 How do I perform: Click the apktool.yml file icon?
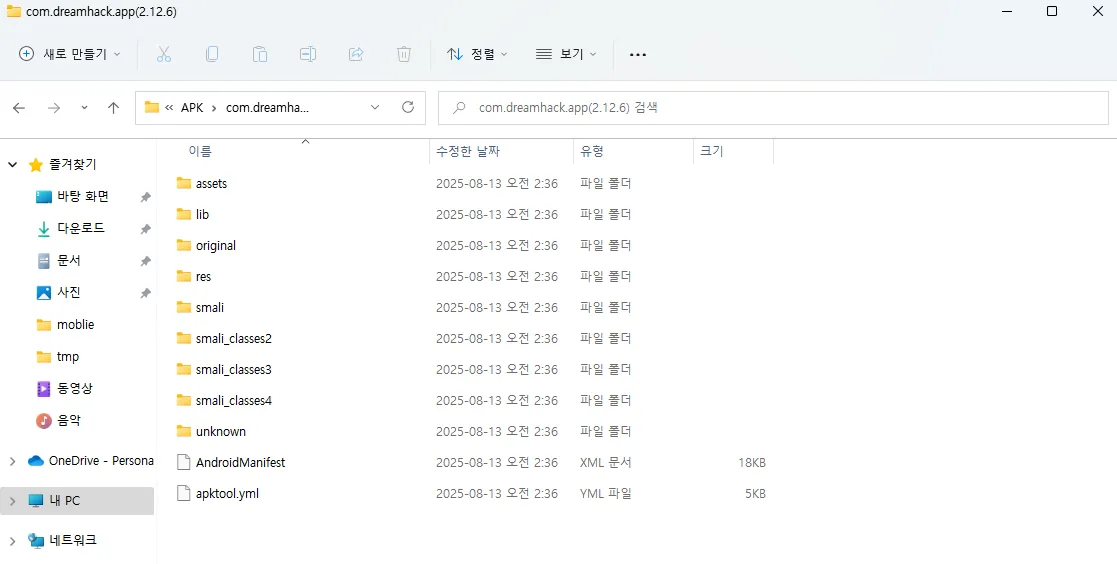click(x=184, y=493)
